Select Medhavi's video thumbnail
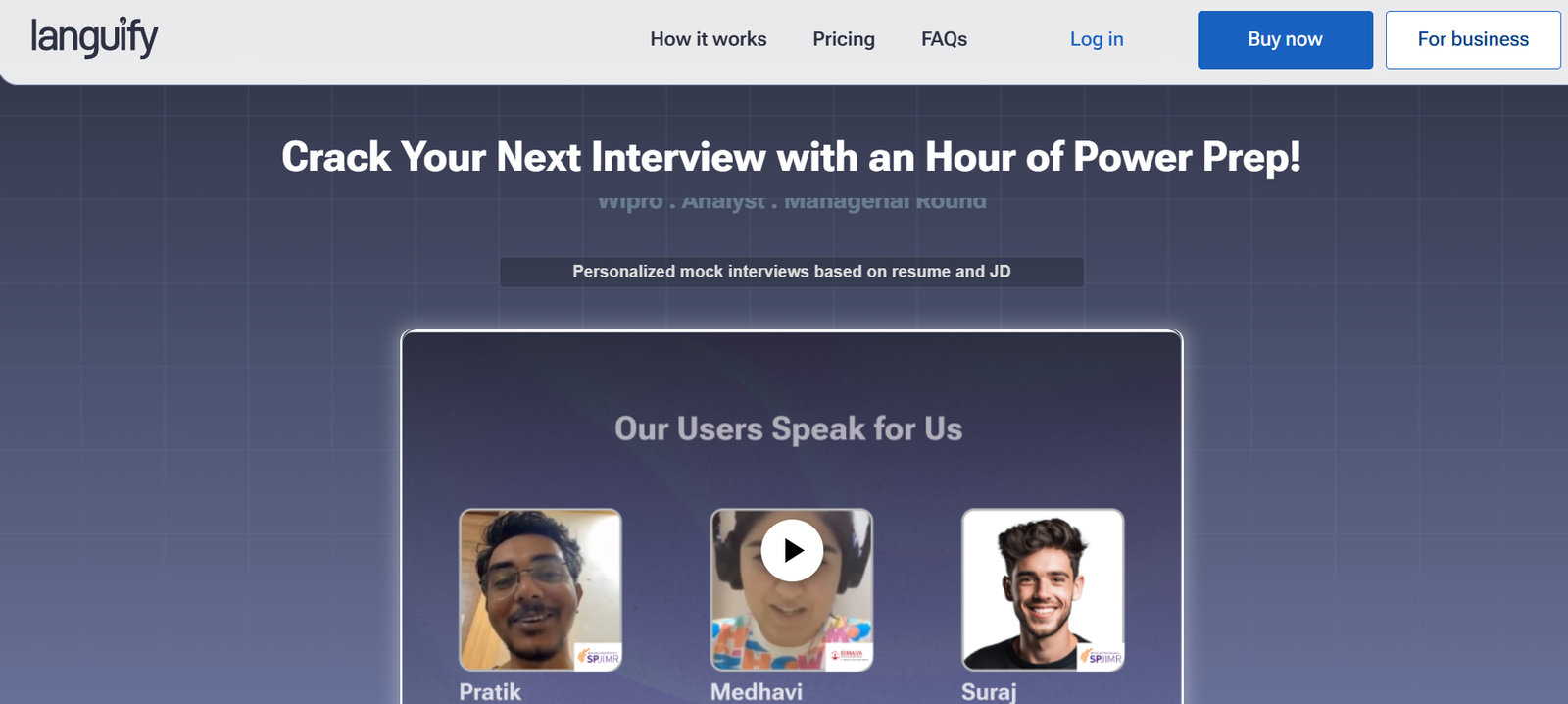The height and width of the screenshot is (704, 1568). 792,589
